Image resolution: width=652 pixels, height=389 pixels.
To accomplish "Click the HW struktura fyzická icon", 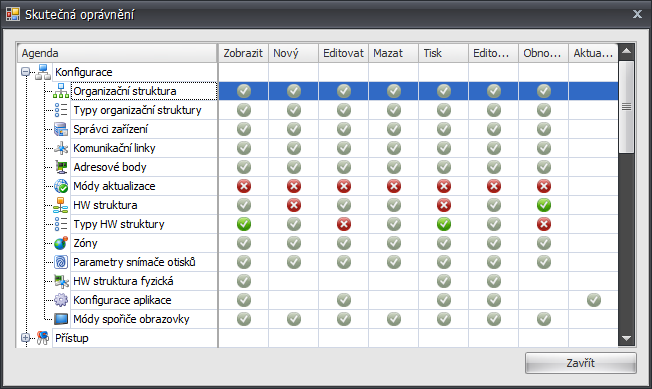I will (x=61, y=281).
